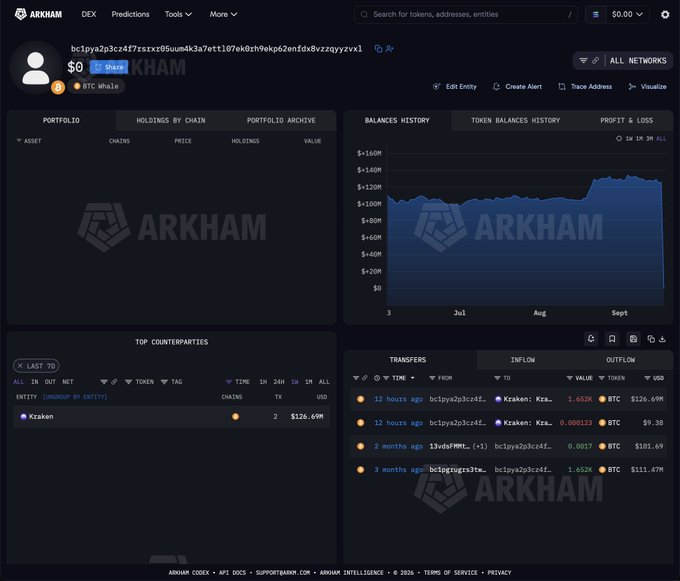The height and width of the screenshot is (581, 680).
Task: Open the More dropdown menu
Action: [223, 14]
